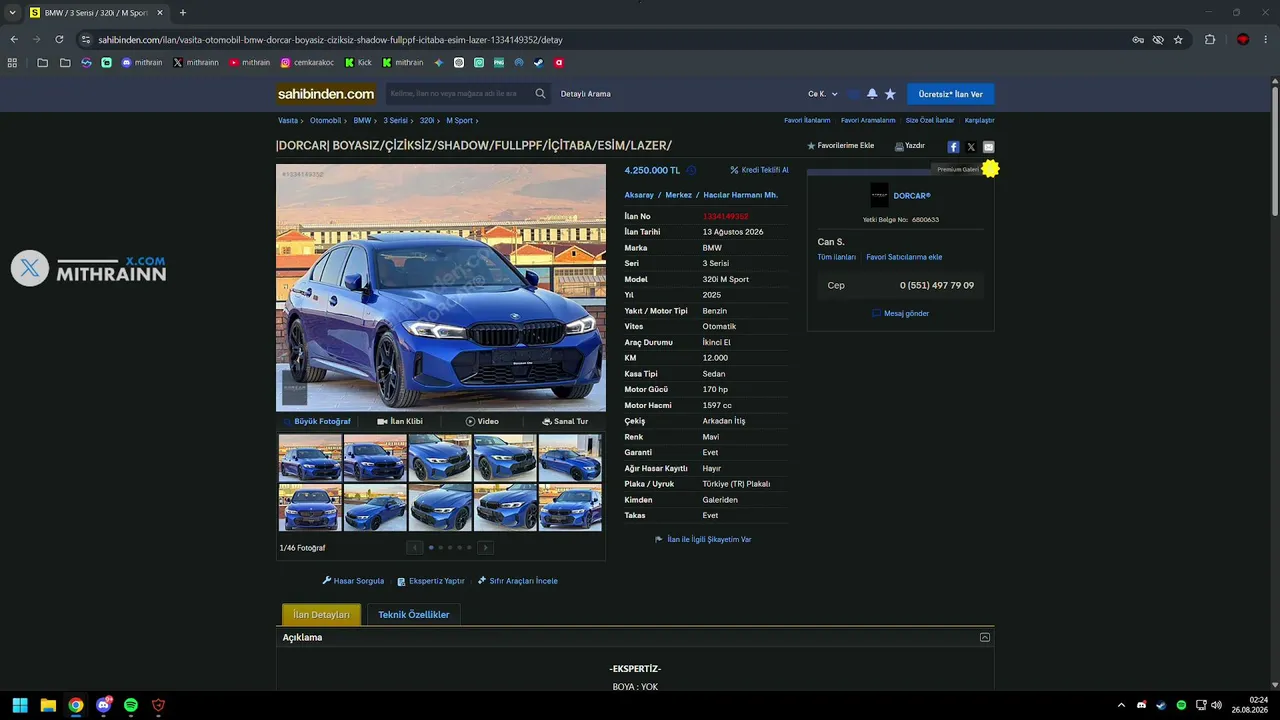Open the Sanal Tur gallery tab
The height and width of the screenshot is (720, 1280).
click(x=565, y=421)
